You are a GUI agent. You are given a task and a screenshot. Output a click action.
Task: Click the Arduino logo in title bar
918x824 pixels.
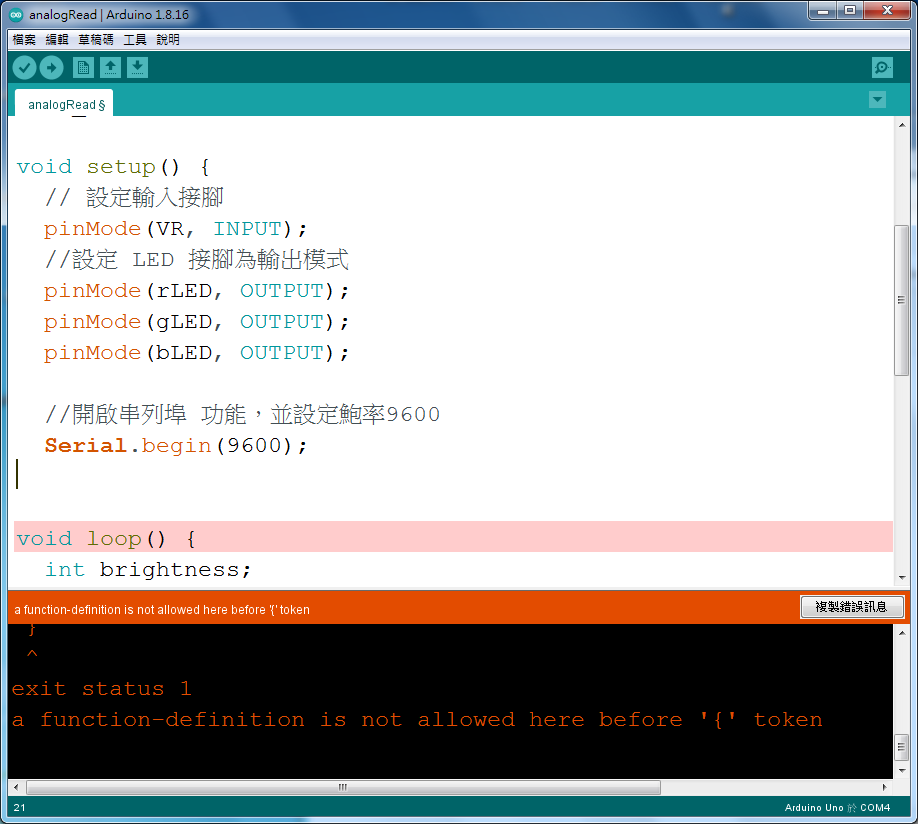[16, 15]
